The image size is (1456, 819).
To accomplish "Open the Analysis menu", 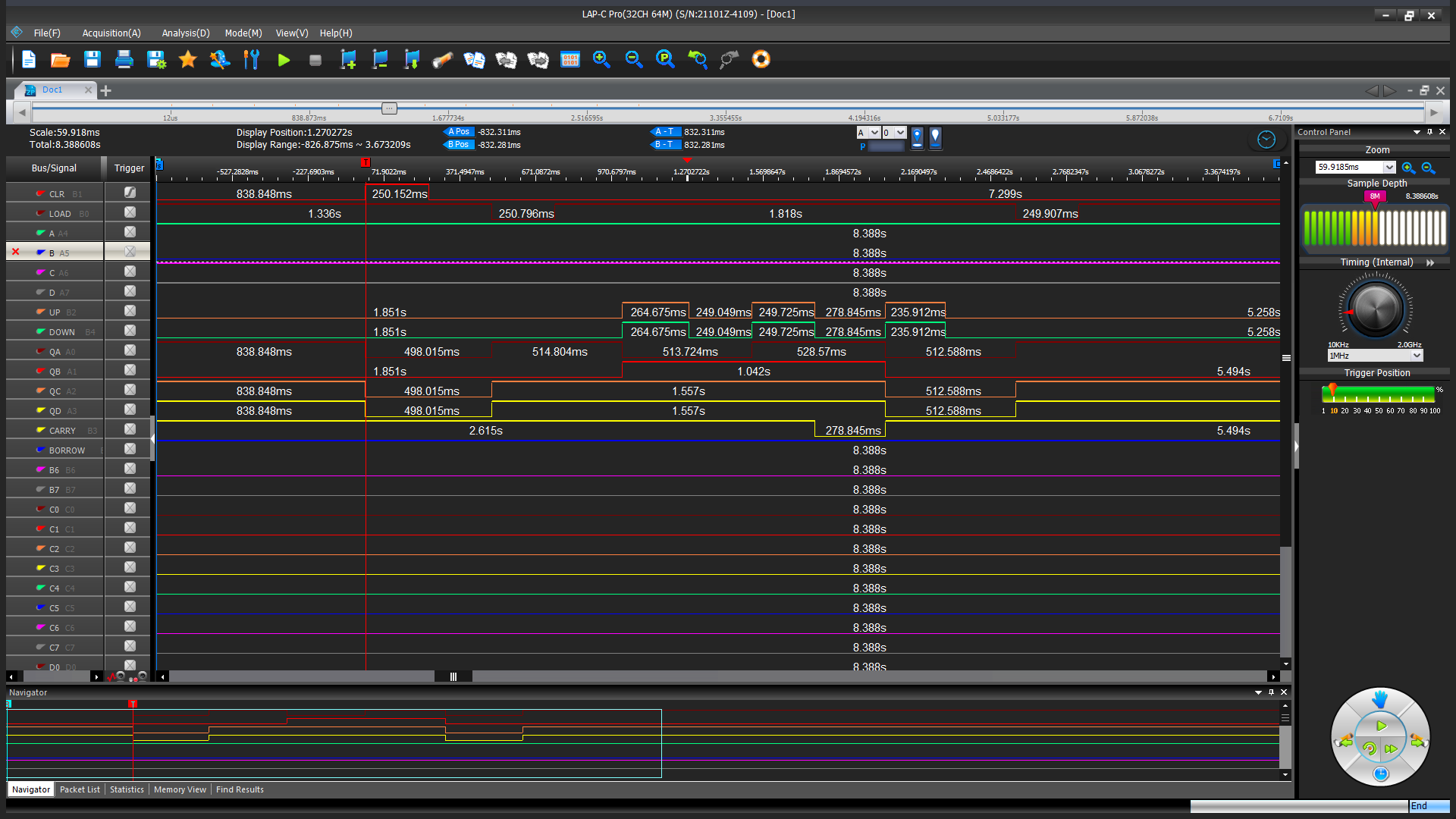I will click(x=184, y=33).
